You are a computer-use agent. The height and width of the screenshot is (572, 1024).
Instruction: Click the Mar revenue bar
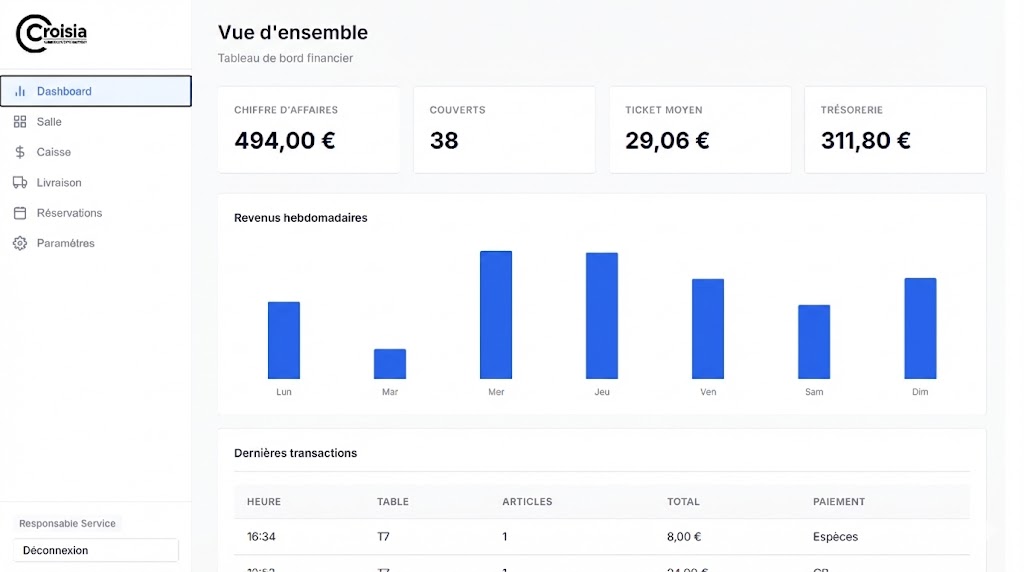point(390,364)
